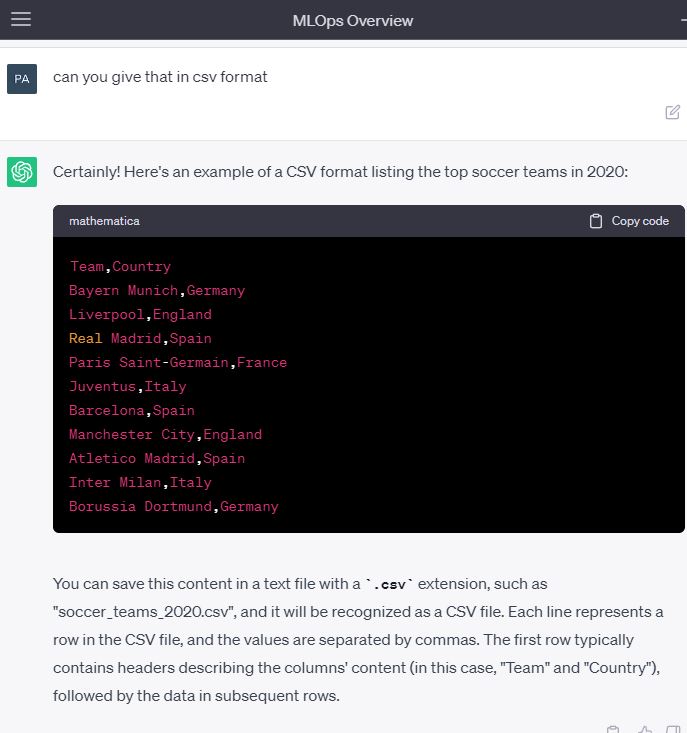Click the user message about csv format
Image resolution: width=687 pixels, height=733 pixels.
pyautogui.click(x=160, y=77)
